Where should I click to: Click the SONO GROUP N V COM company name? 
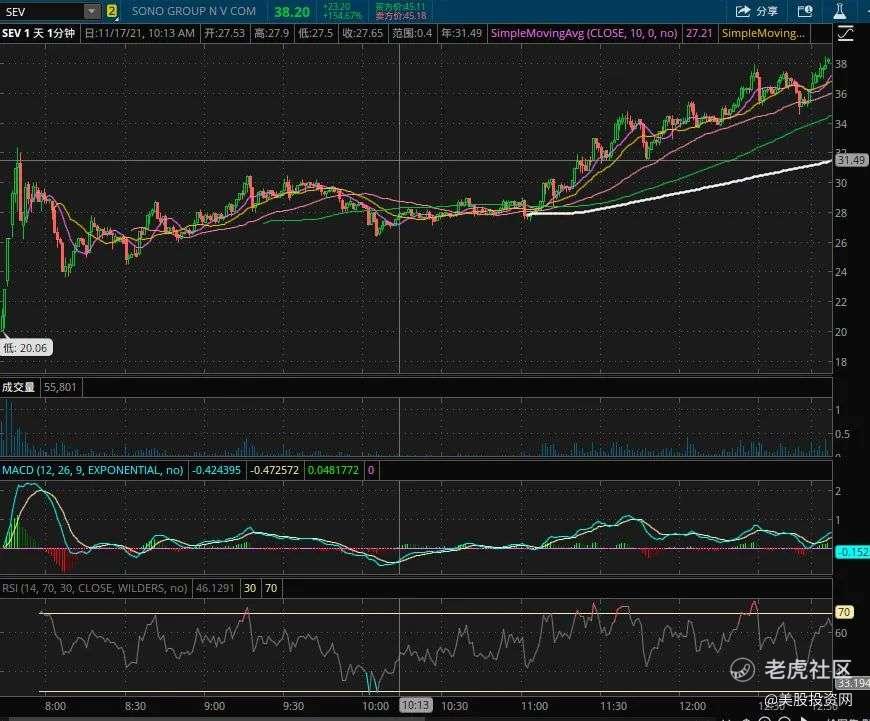pyautogui.click(x=194, y=11)
